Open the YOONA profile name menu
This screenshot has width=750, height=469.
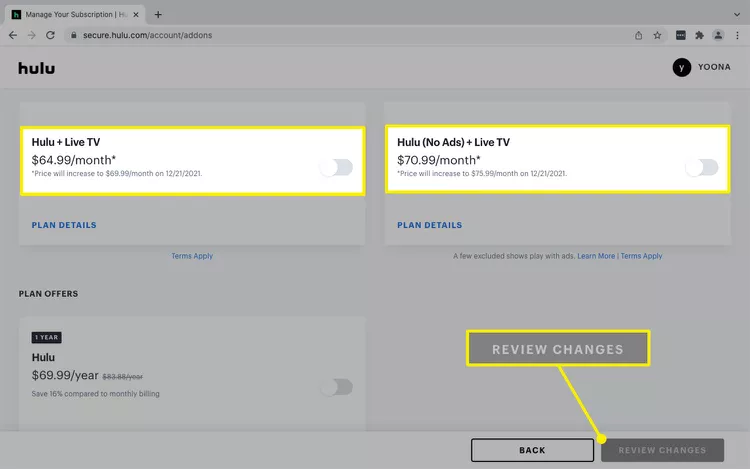(x=714, y=67)
